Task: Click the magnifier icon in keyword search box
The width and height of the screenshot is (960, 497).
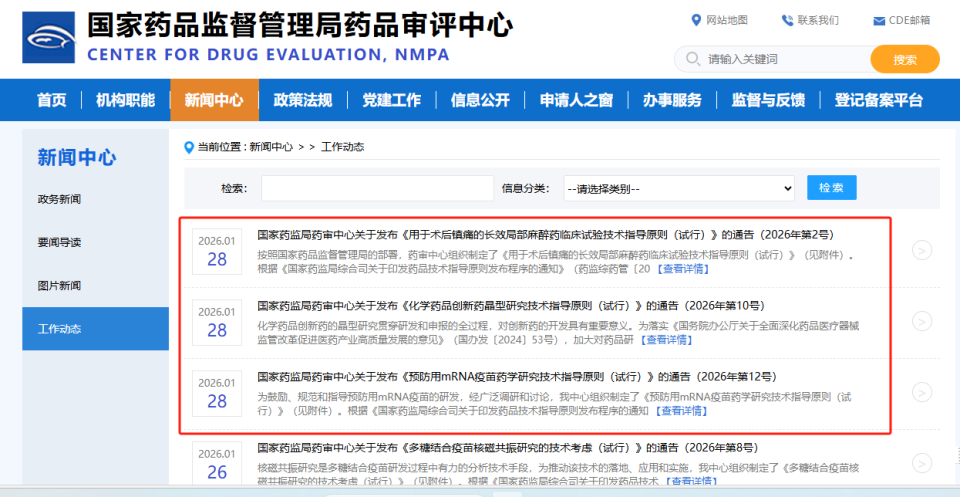Action: [692, 59]
